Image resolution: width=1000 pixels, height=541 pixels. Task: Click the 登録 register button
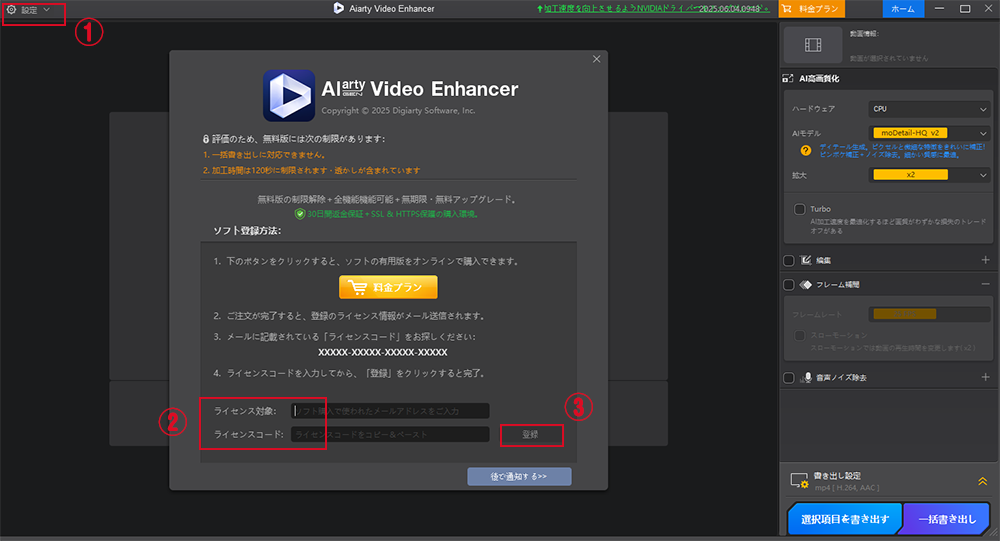point(531,434)
